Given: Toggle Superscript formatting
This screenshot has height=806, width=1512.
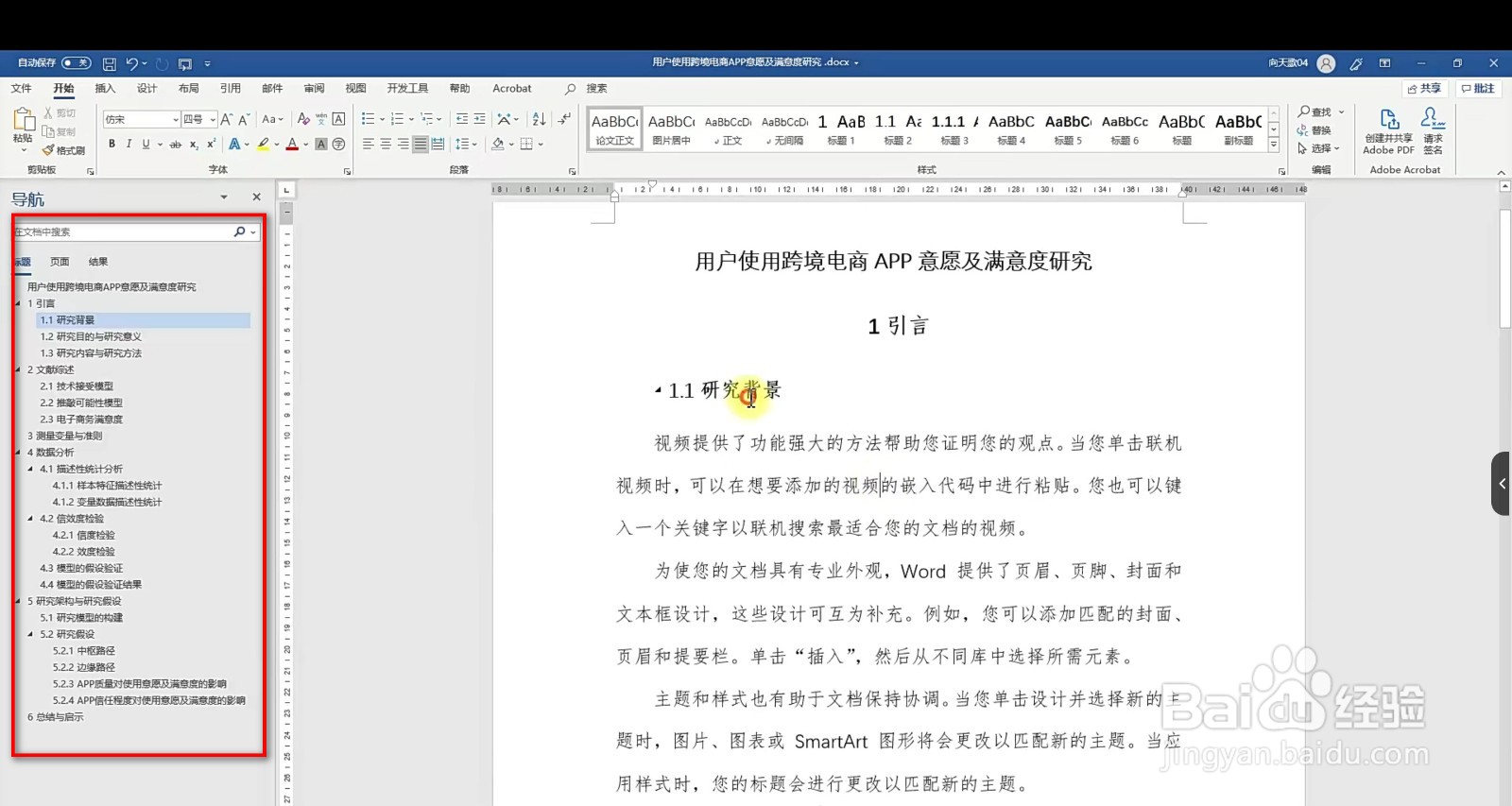Looking at the screenshot, I should (211, 144).
